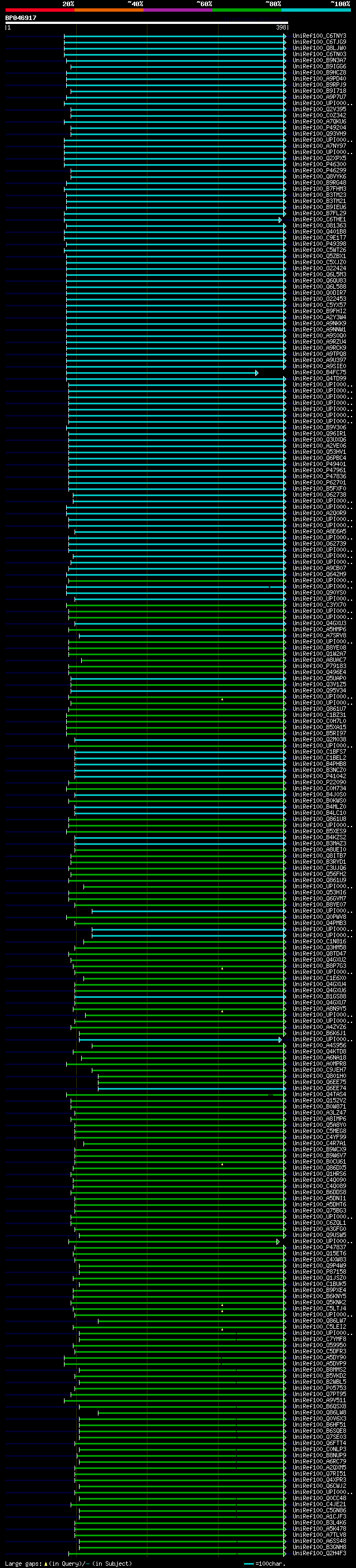Select label UniRef100_Q8TD47

[319, 953]
